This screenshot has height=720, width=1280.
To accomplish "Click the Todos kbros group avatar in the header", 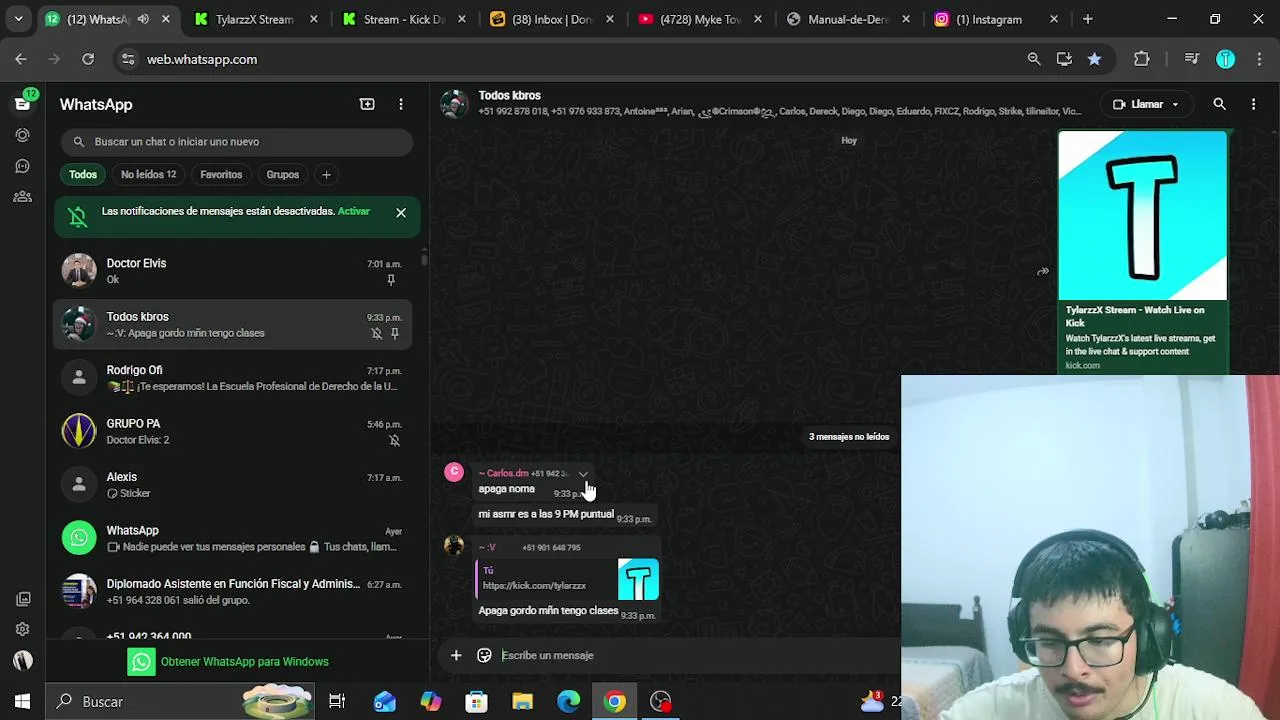I will (x=455, y=104).
